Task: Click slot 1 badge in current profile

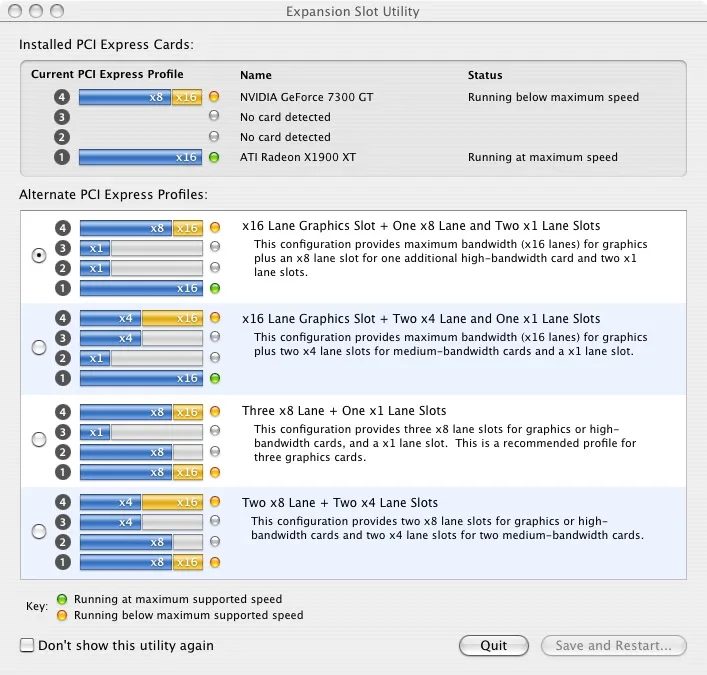Action: coord(63,157)
